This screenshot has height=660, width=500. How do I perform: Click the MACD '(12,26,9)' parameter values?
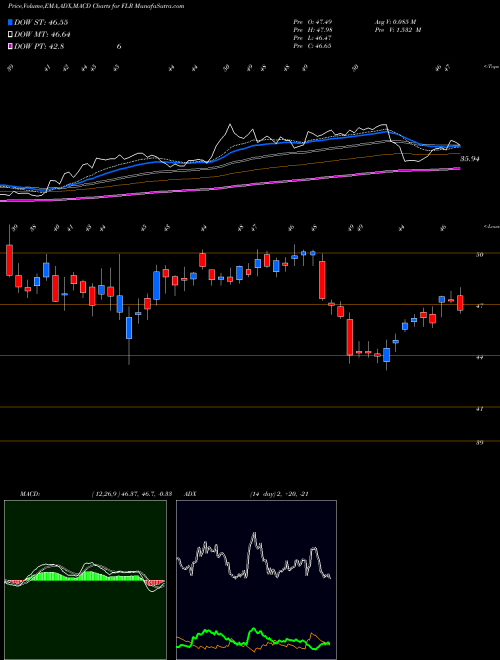[x=105, y=494]
